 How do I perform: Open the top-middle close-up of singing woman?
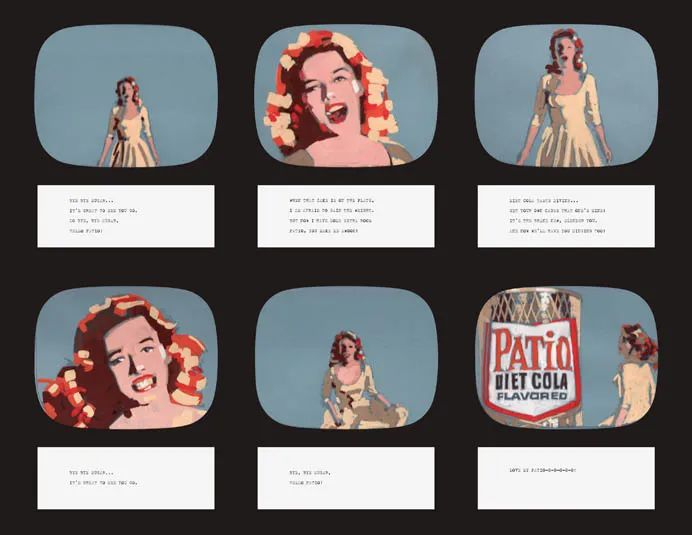tap(346, 96)
